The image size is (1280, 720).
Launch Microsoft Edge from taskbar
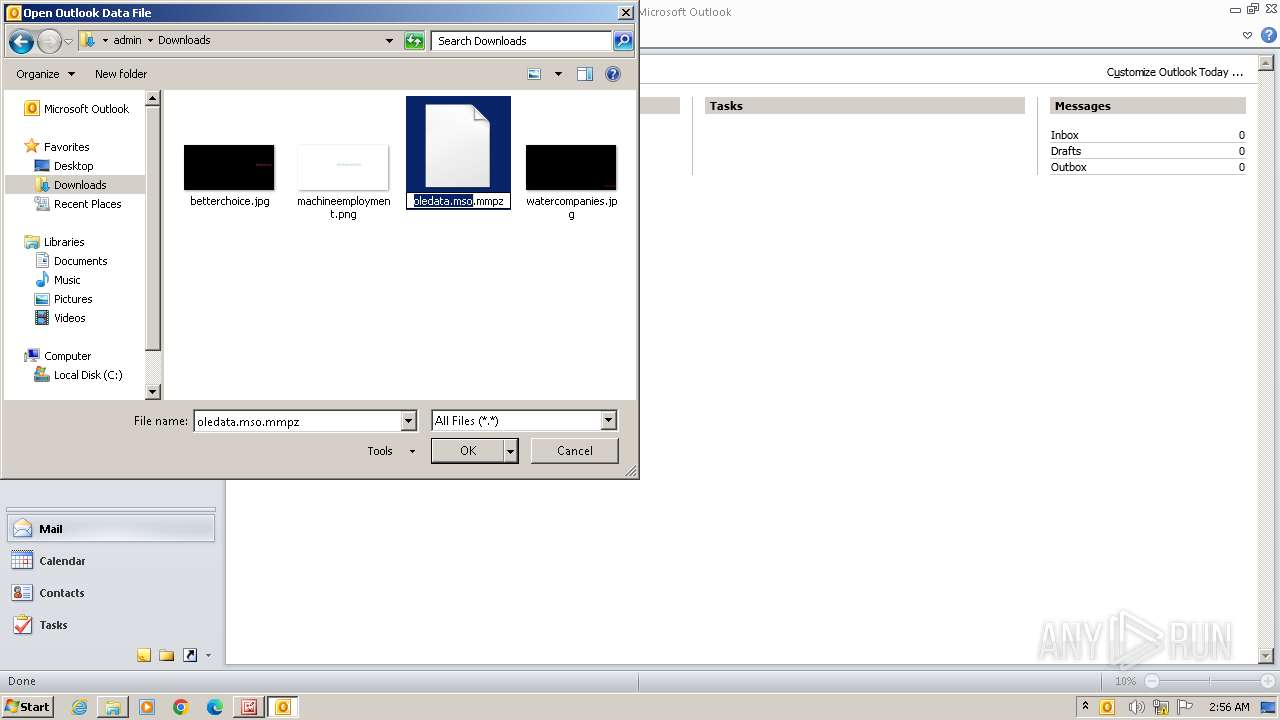point(215,707)
